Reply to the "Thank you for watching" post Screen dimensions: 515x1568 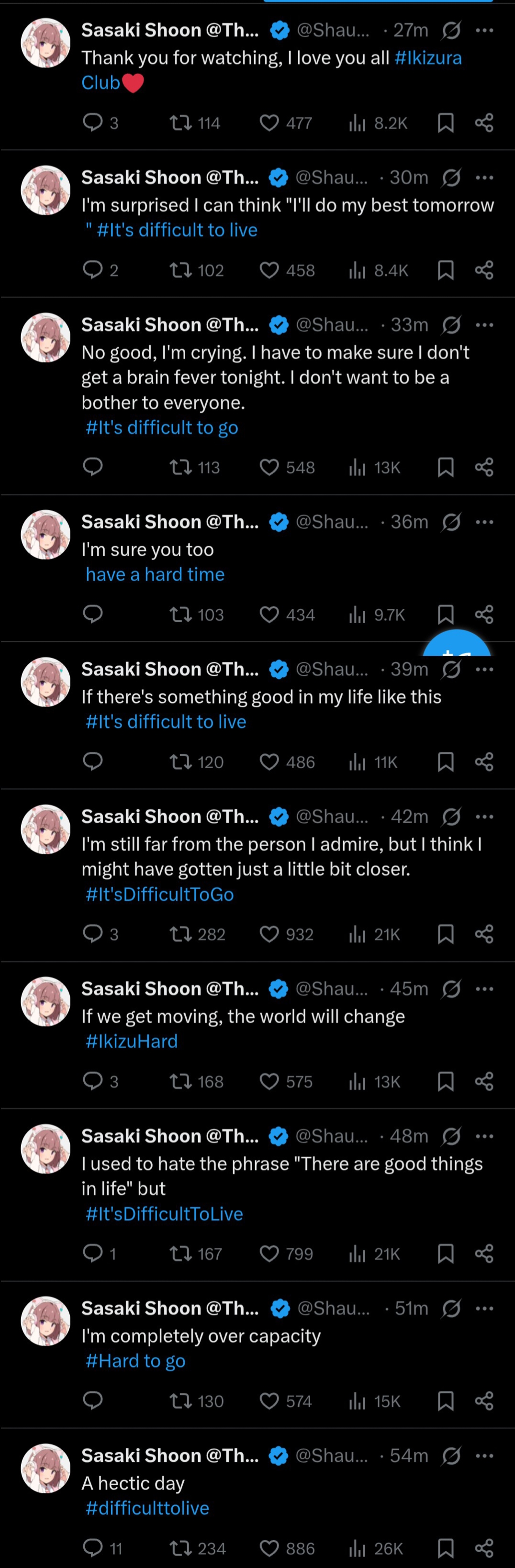92,123
